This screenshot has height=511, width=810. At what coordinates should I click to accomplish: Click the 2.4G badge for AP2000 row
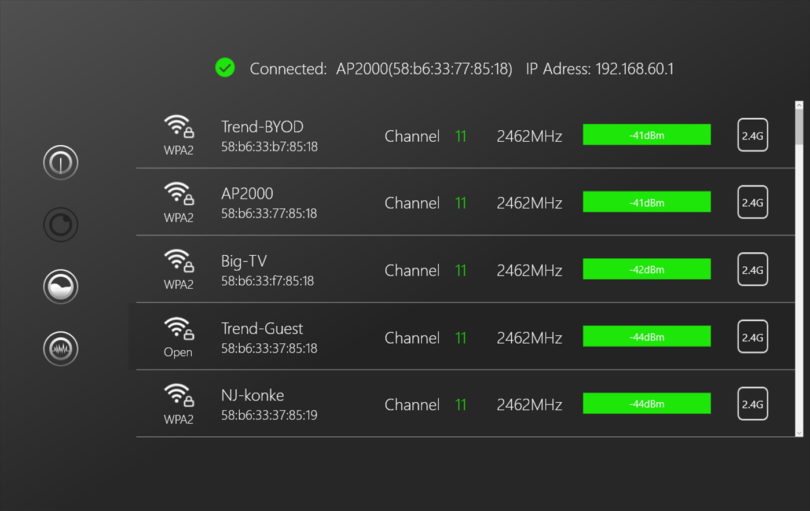click(x=752, y=202)
